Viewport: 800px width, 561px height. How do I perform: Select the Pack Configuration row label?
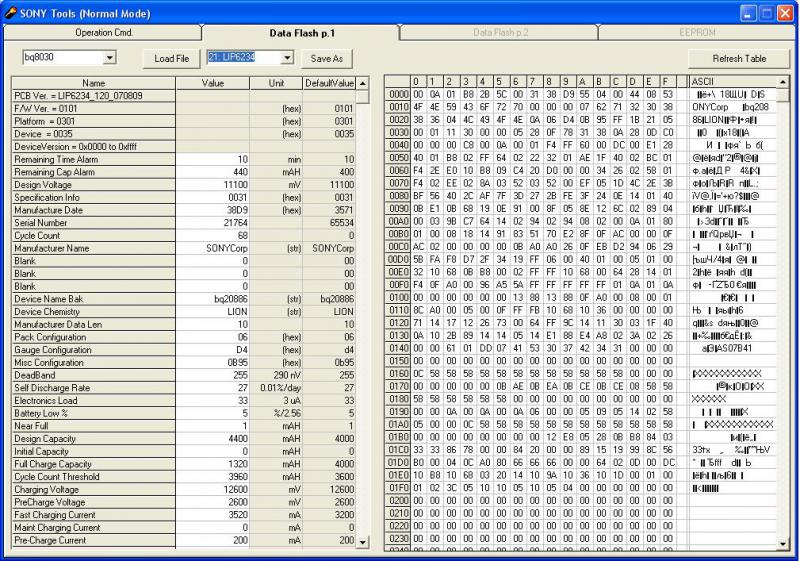[x=93, y=337]
